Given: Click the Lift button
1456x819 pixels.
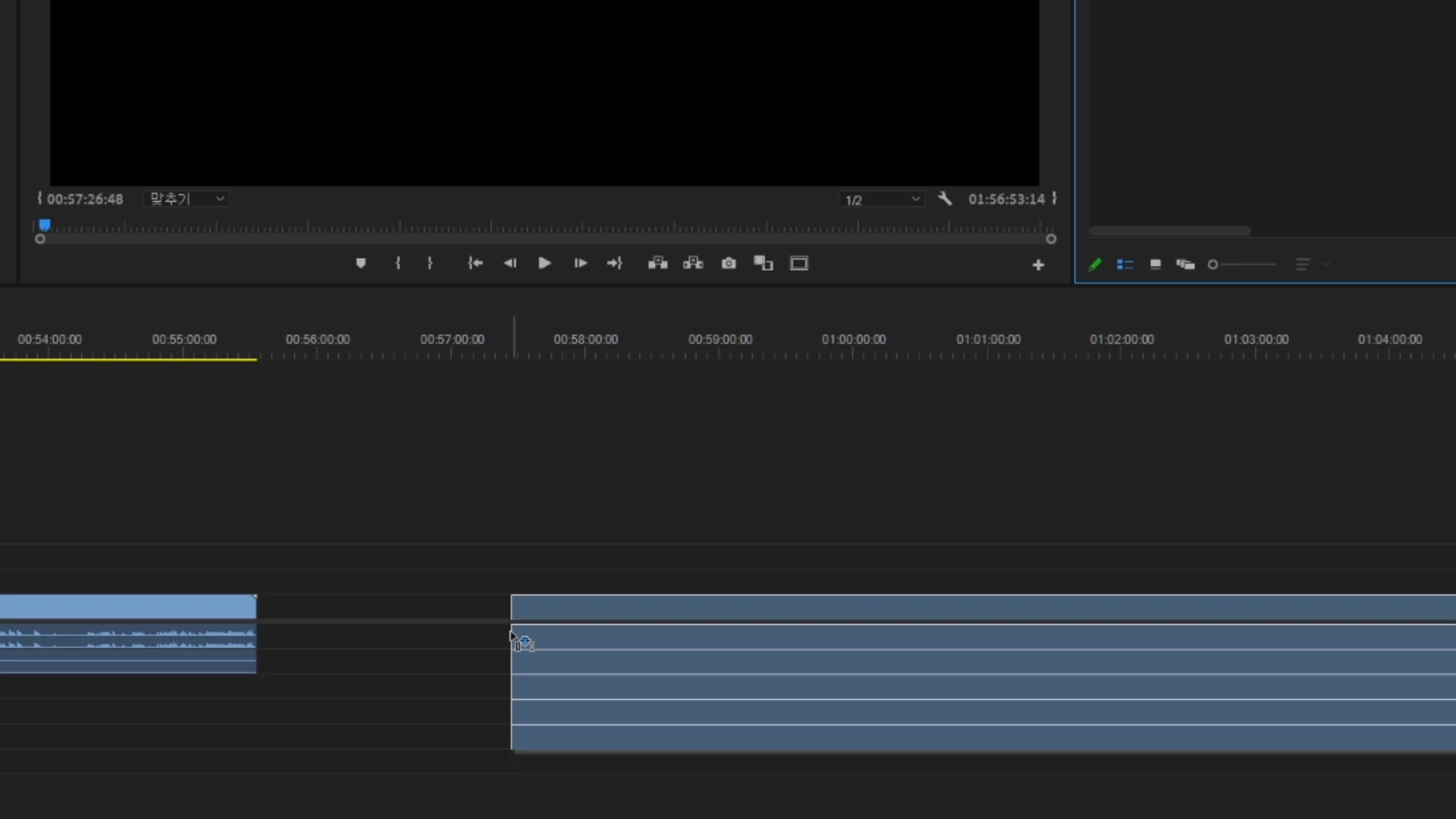Looking at the screenshot, I should [657, 263].
